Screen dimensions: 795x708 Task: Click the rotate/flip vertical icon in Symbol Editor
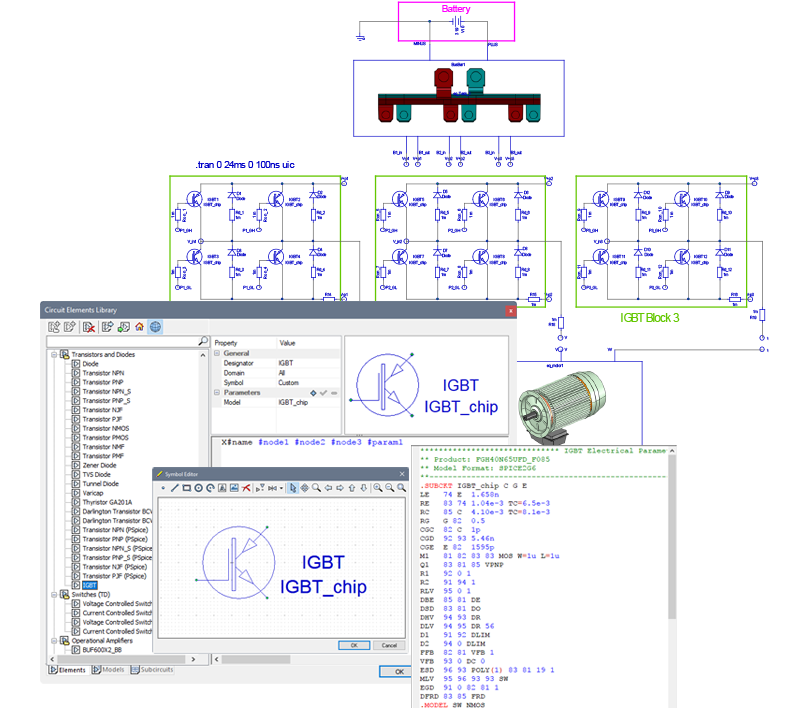[260, 488]
